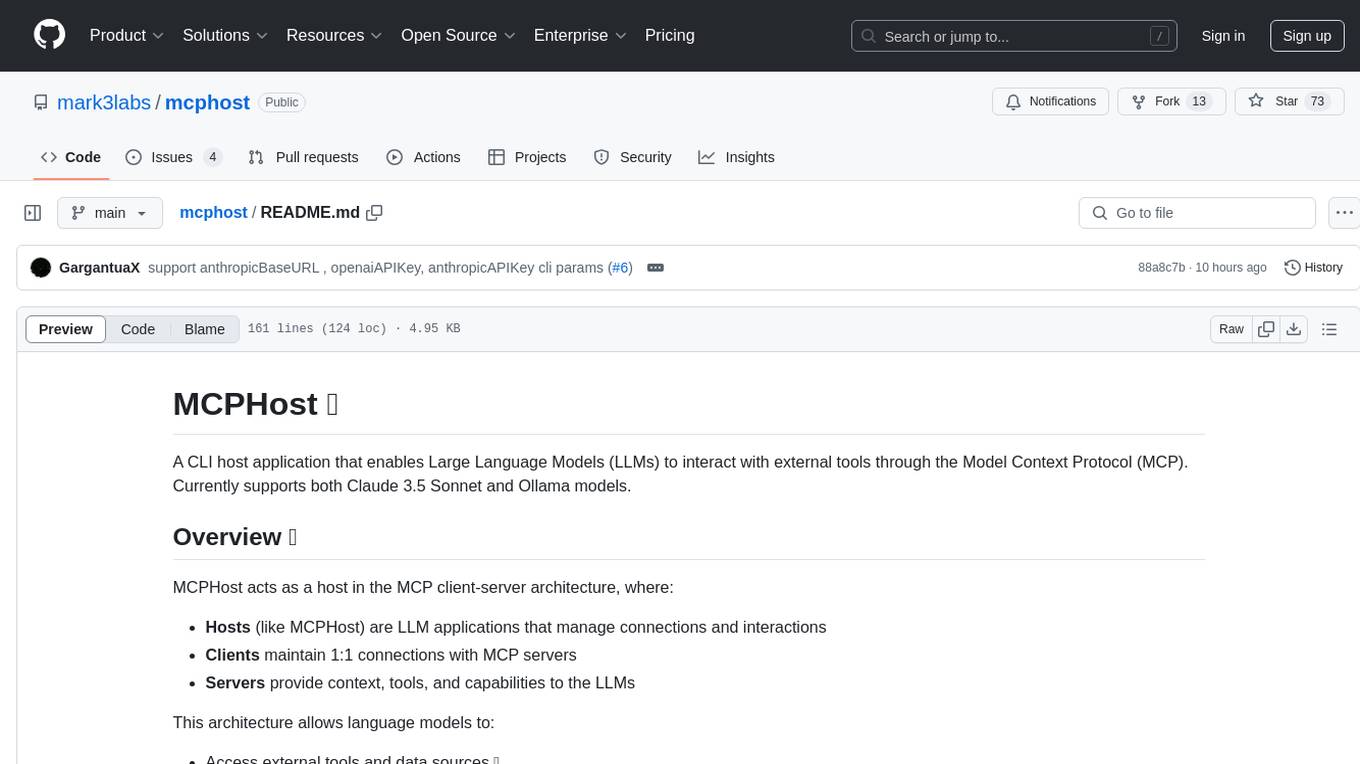
Task: Expand the Open Source menu
Action: 458,35
